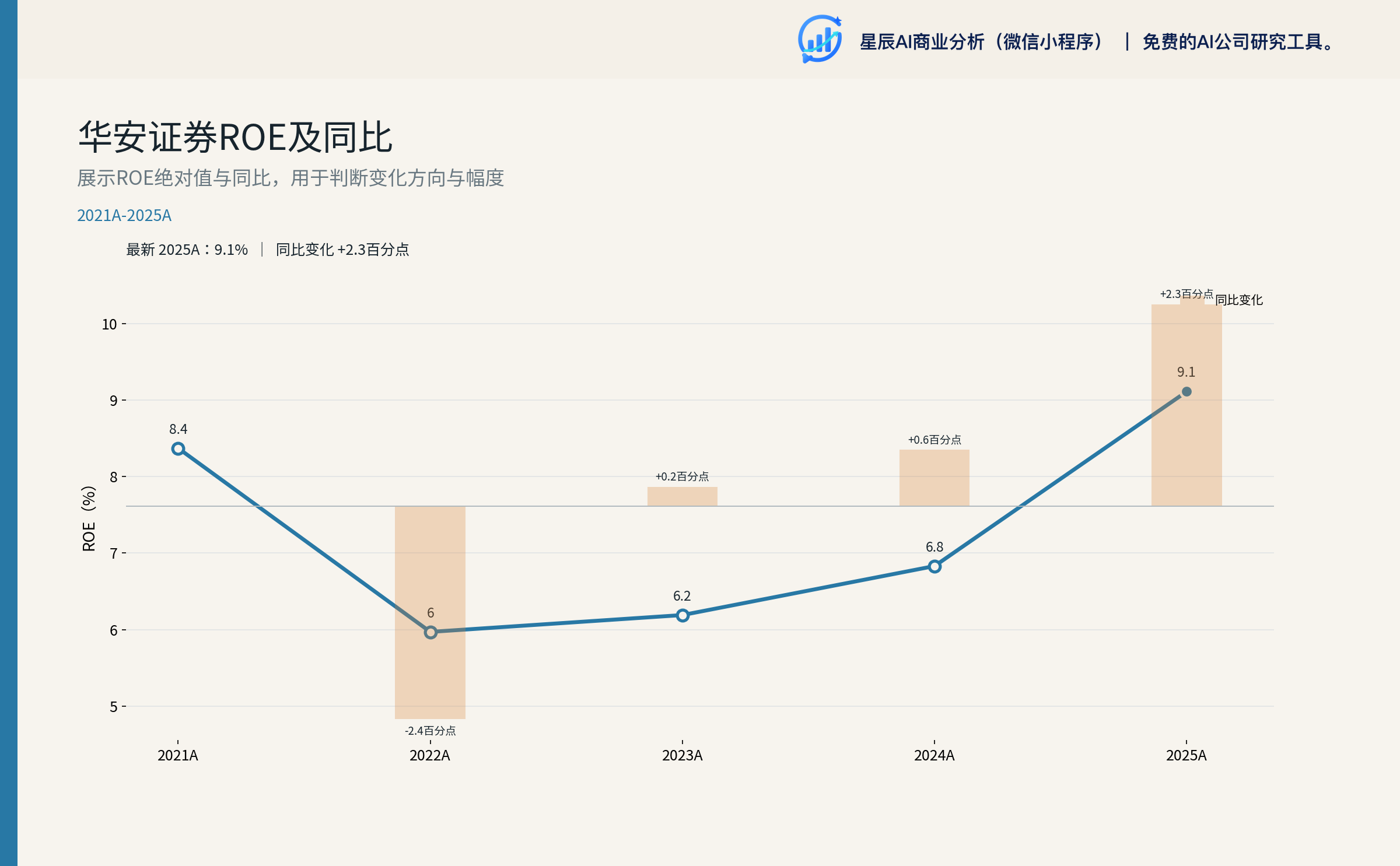Click the -2.4百分点 bar label

[430, 731]
